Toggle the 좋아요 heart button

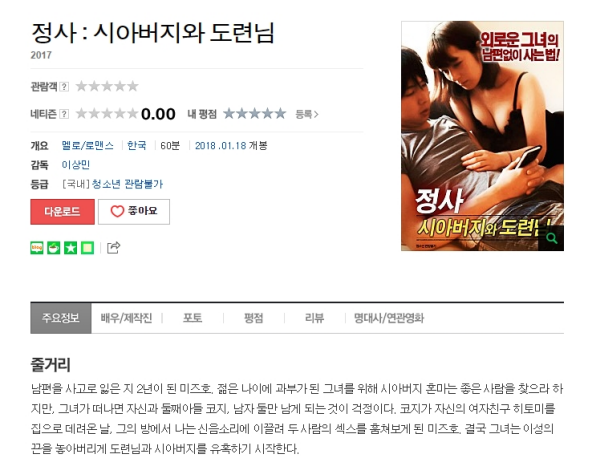click(134, 212)
